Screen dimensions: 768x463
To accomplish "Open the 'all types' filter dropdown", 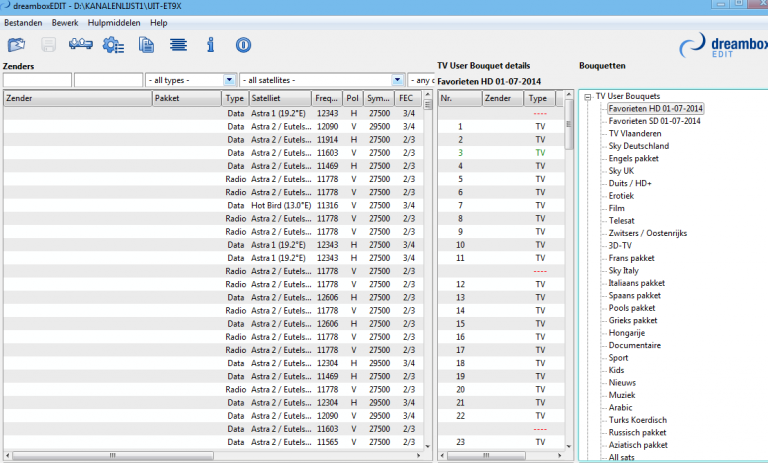I will pos(229,80).
